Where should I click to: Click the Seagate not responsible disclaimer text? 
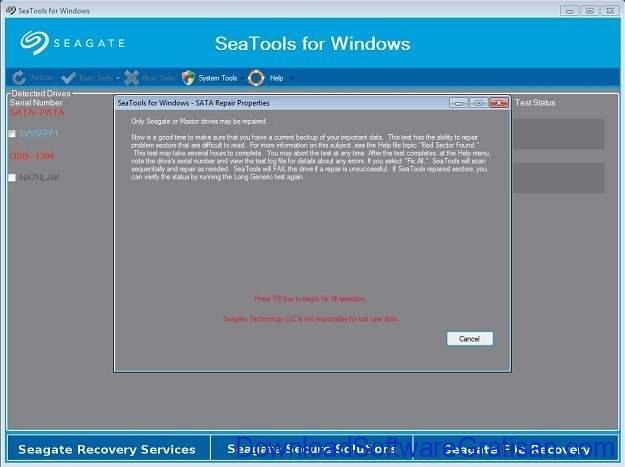311,319
